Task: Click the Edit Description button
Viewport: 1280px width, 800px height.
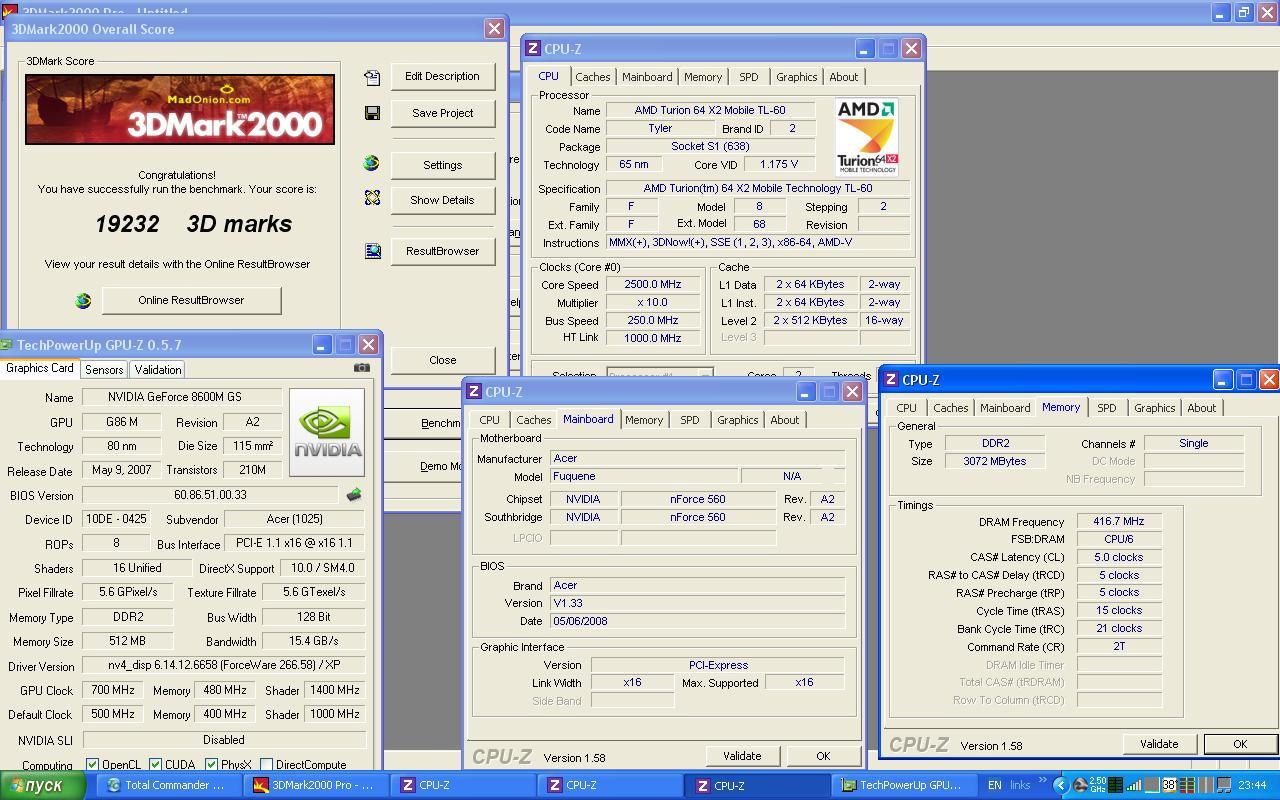Action: click(442, 76)
